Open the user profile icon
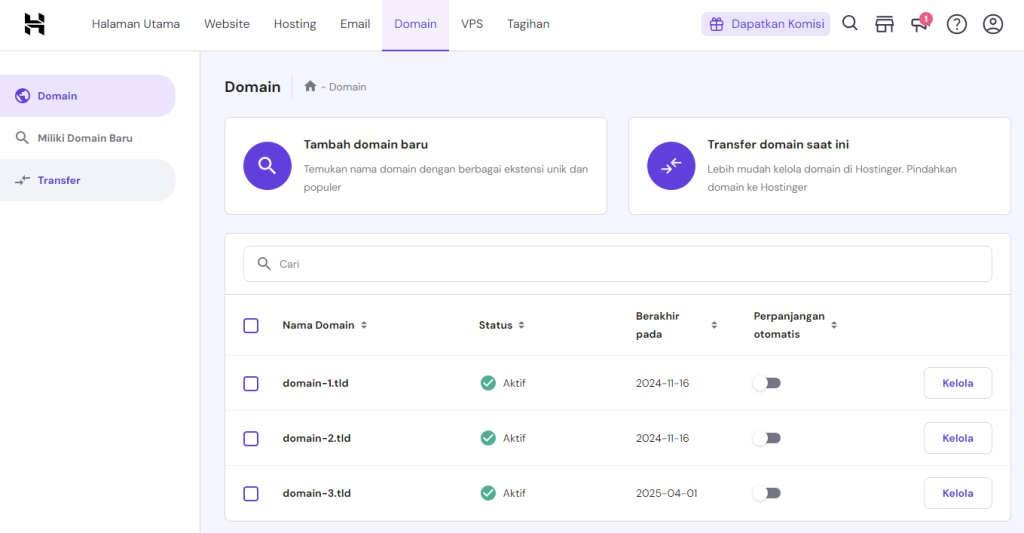Viewport: 1024px width, 533px height. coord(993,24)
